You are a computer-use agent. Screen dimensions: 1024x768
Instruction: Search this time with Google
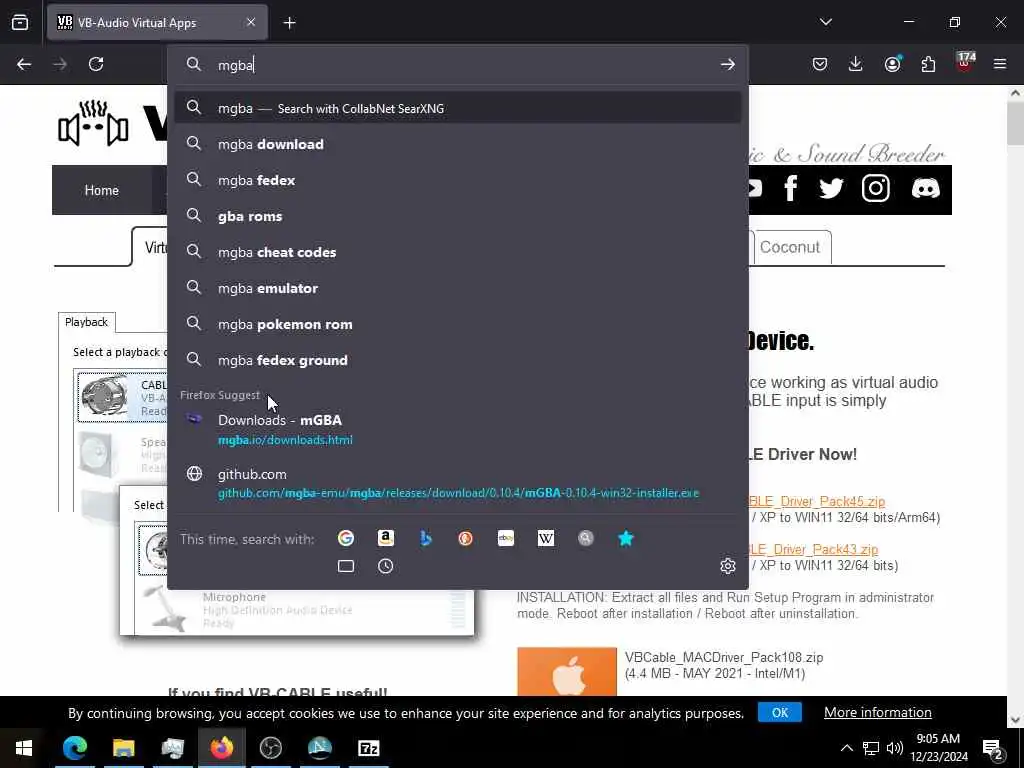tap(346, 538)
